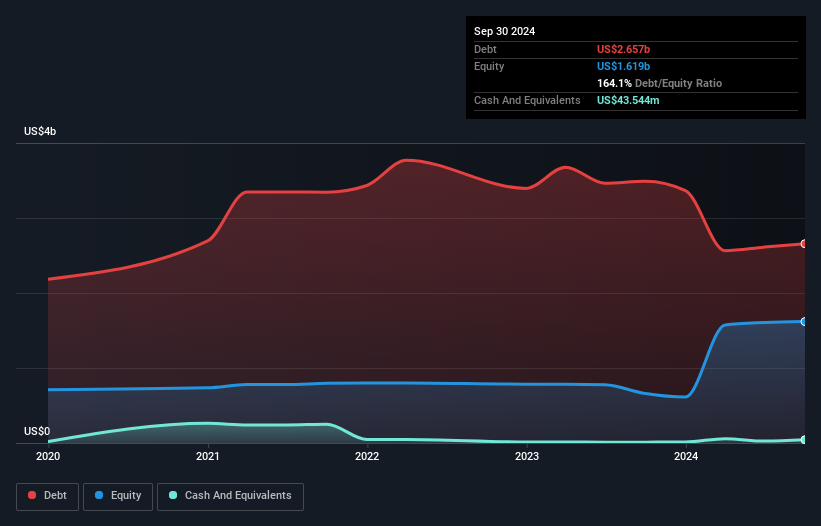This screenshot has height=526, width=821.
Task: Select the blue Equity endpoint marker
Action: (804, 321)
